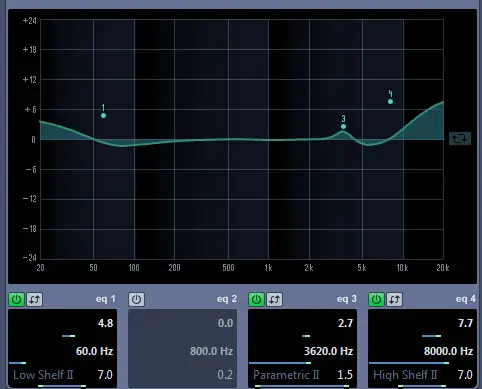
Task: Select EQ point 3 on the curve
Action: [343, 126]
